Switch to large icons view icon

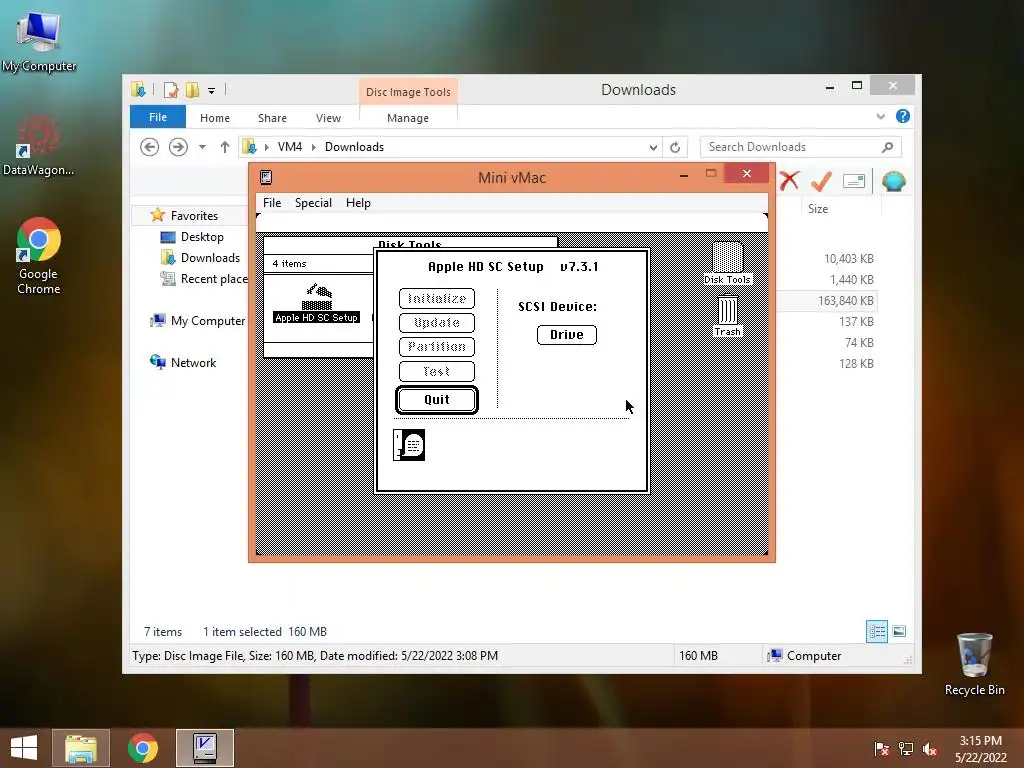pos(899,631)
